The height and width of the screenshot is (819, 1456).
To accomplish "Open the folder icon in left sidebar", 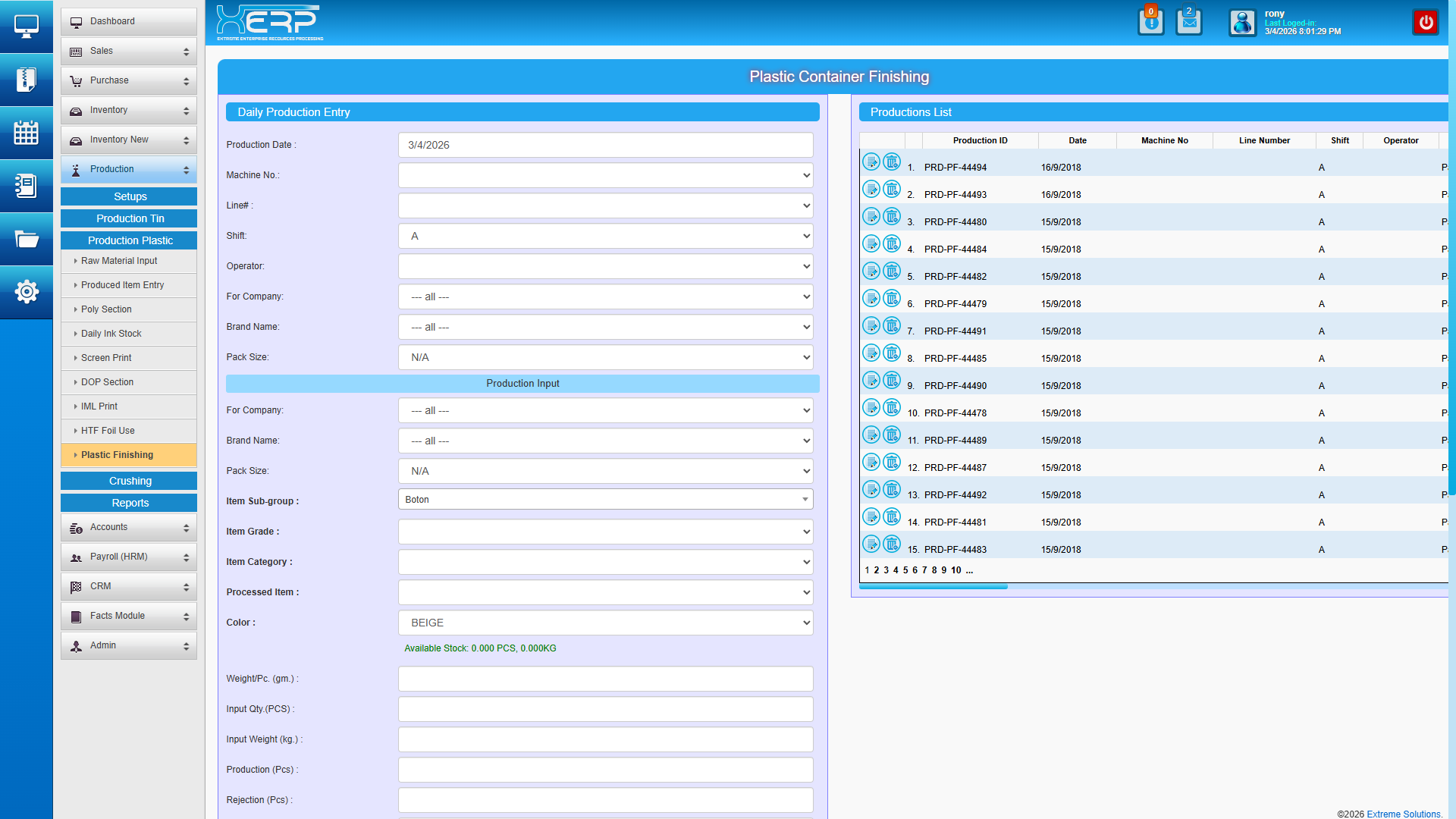I will pyautogui.click(x=26, y=240).
